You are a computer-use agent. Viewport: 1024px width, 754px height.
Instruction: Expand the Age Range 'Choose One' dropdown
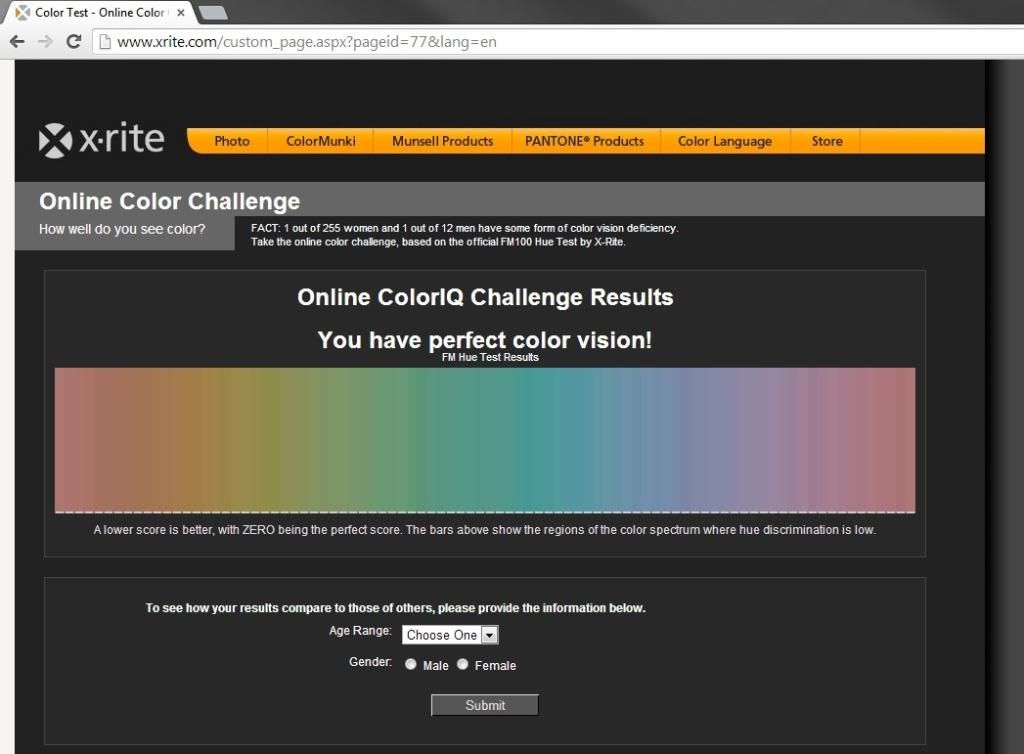(450, 635)
